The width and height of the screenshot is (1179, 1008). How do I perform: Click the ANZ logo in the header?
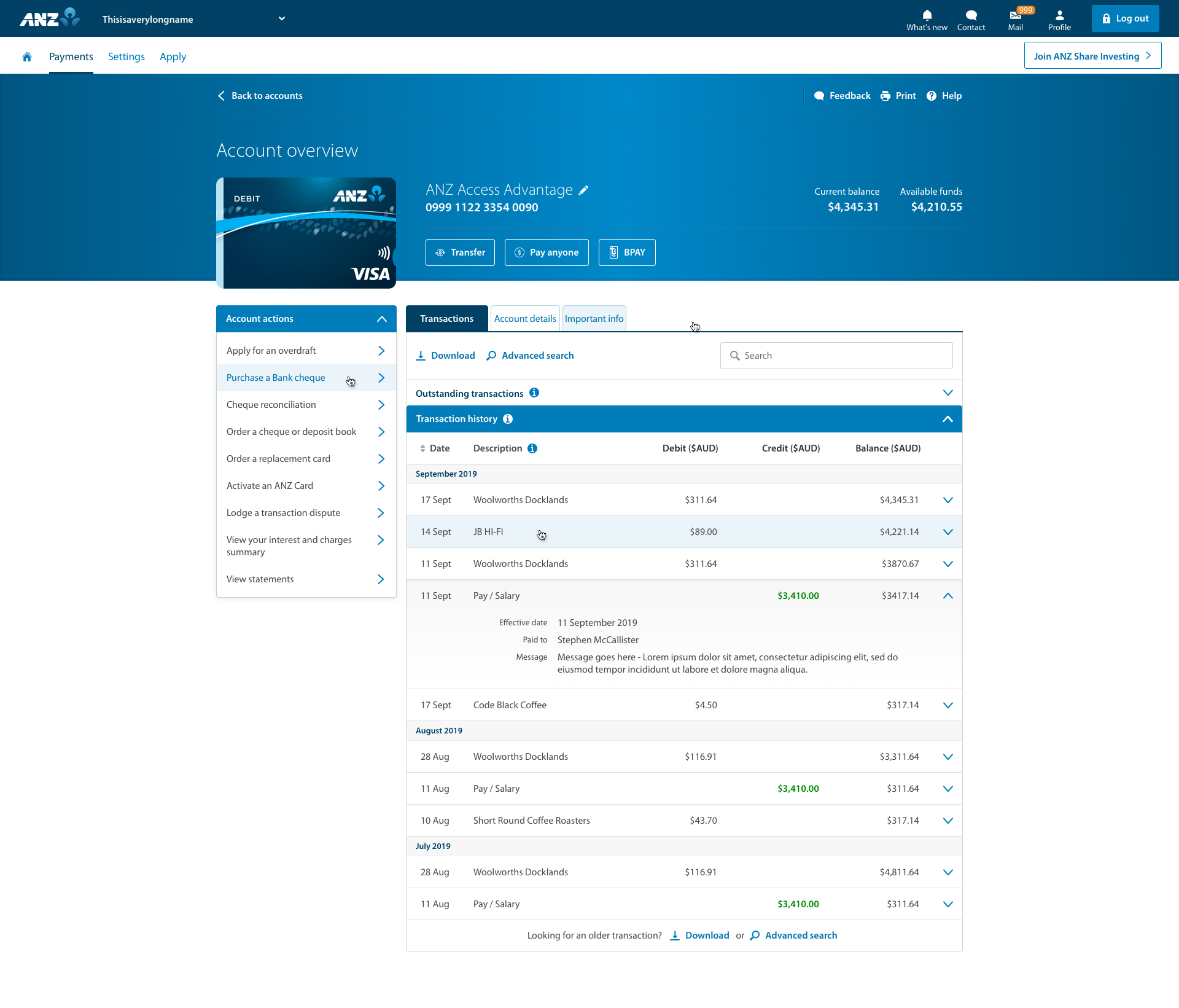[x=49, y=18]
